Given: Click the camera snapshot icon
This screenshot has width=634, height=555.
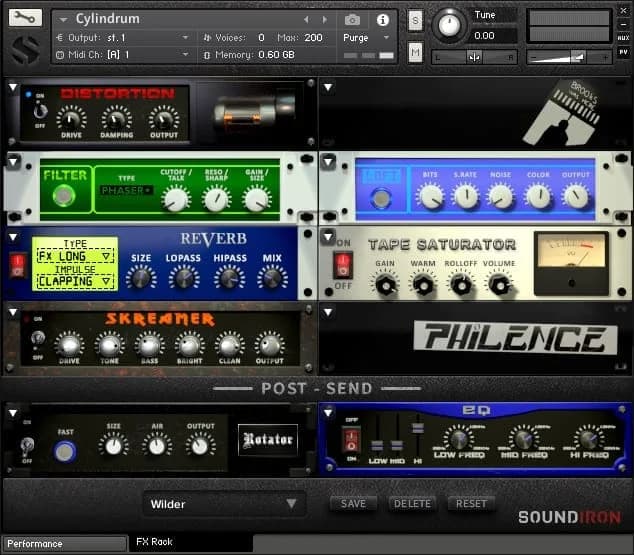Looking at the screenshot, I should 352,20.
